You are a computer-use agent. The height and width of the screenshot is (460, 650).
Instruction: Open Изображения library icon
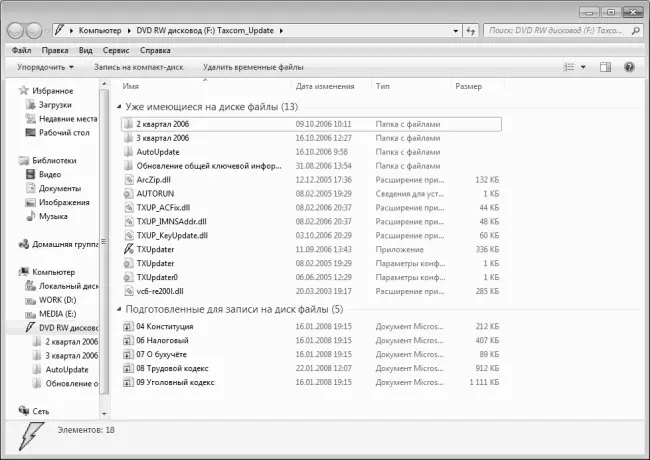tap(30, 202)
